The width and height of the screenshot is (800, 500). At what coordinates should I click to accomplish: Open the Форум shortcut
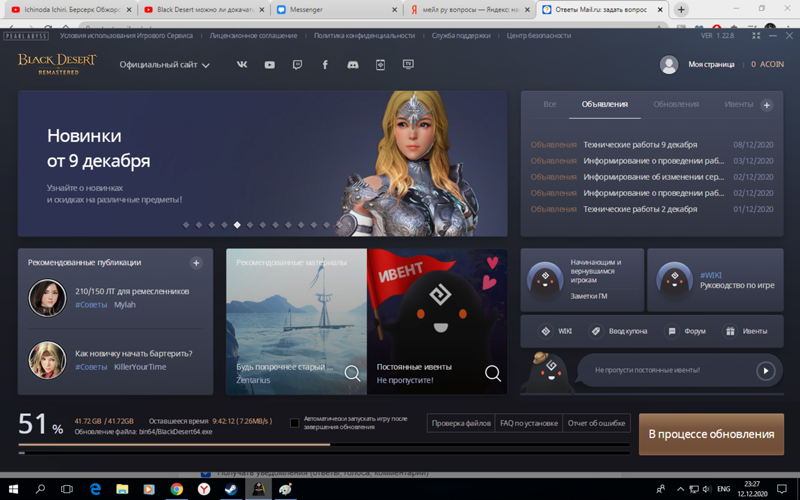click(685, 331)
